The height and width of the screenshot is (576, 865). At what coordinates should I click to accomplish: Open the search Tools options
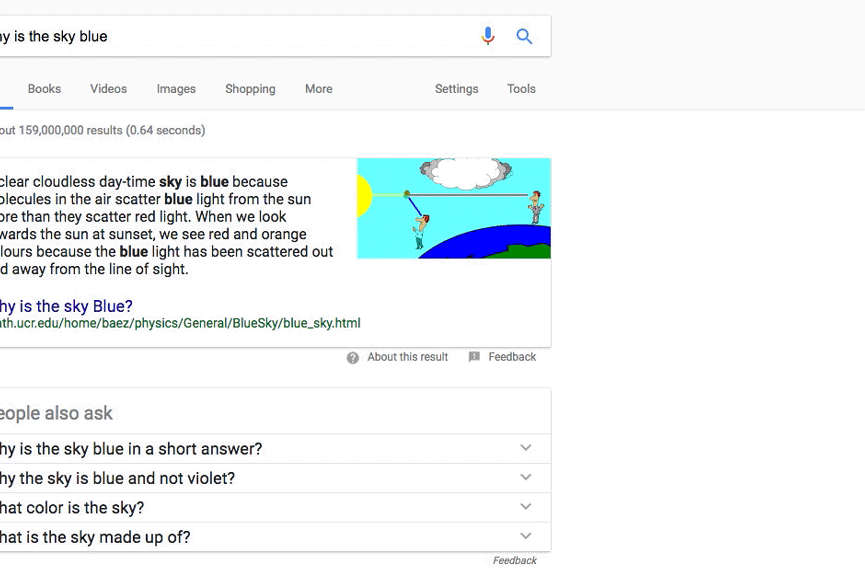[521, 89]
